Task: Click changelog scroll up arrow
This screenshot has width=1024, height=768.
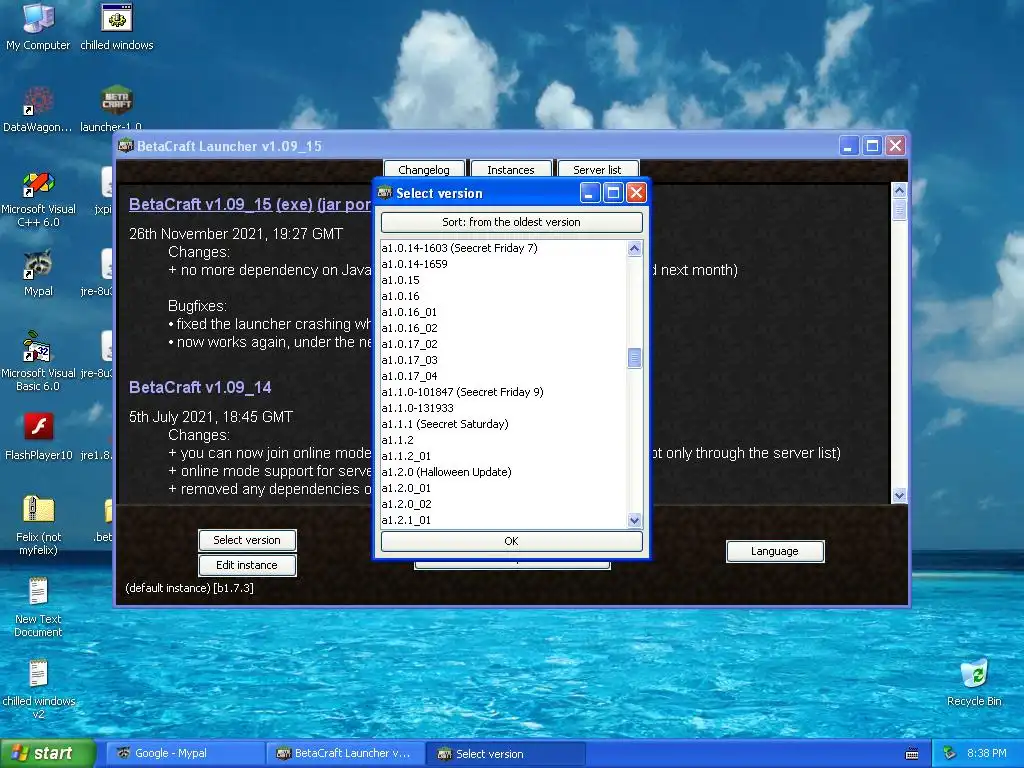Action: point(899,190)
